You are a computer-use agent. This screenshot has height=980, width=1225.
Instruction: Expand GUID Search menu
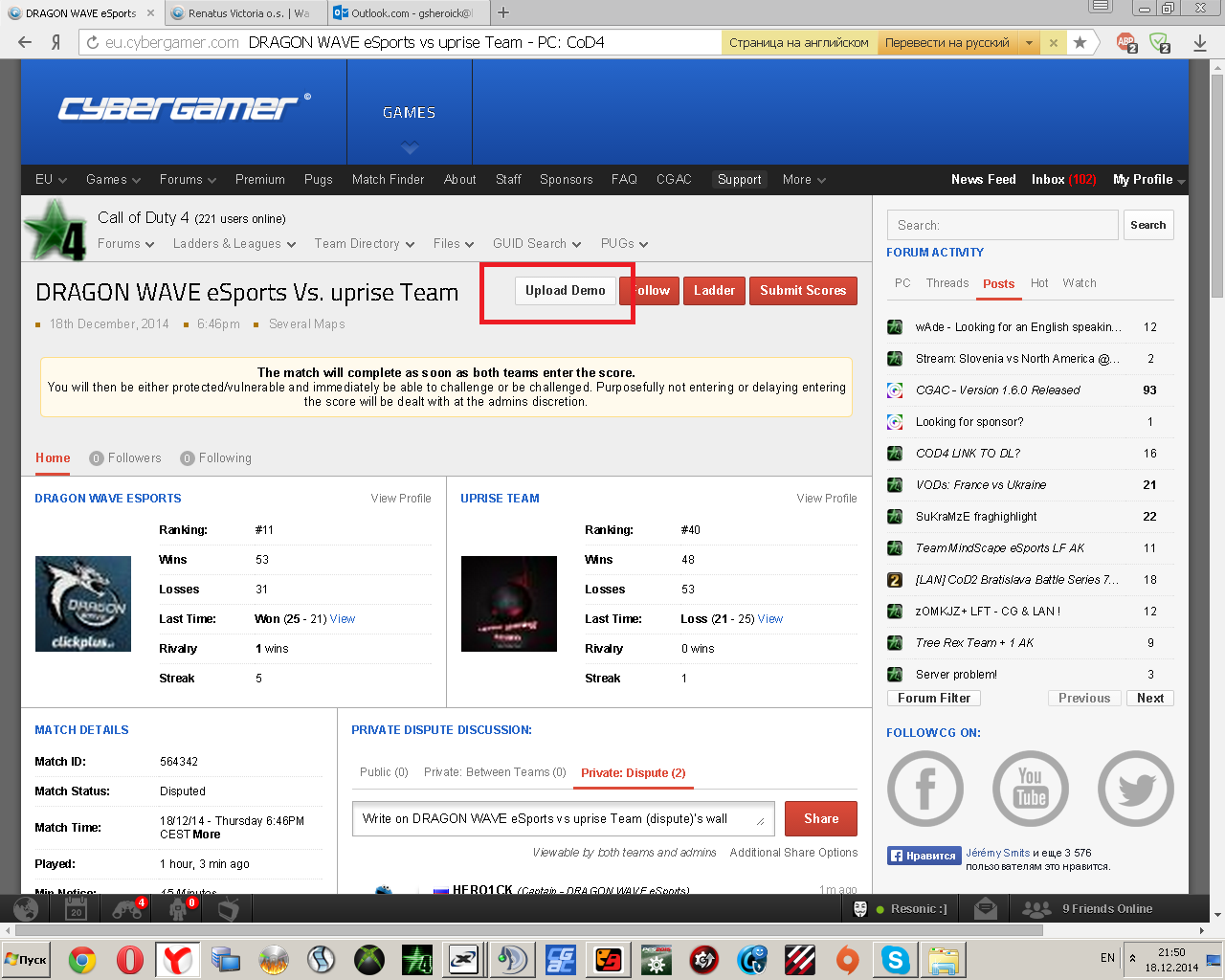click(x=537, y=244)
